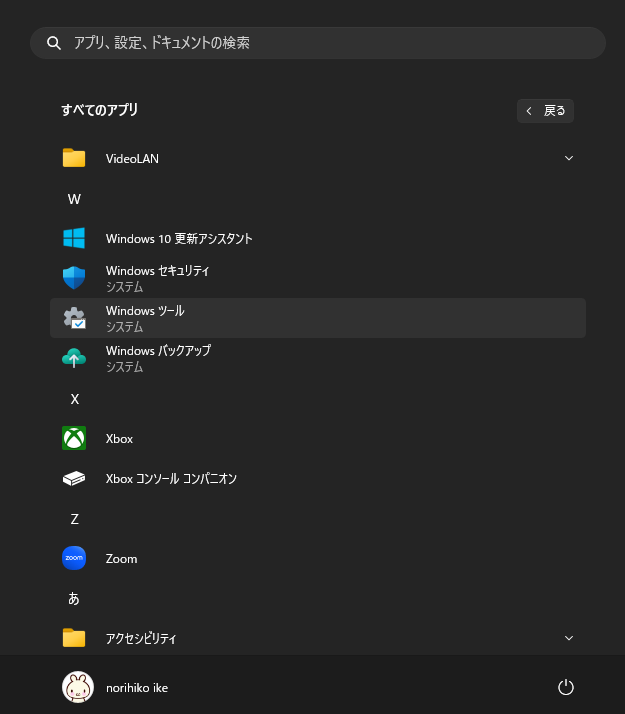Jump via the W letter header
The image size is (625, 714).
click(74, 199)
